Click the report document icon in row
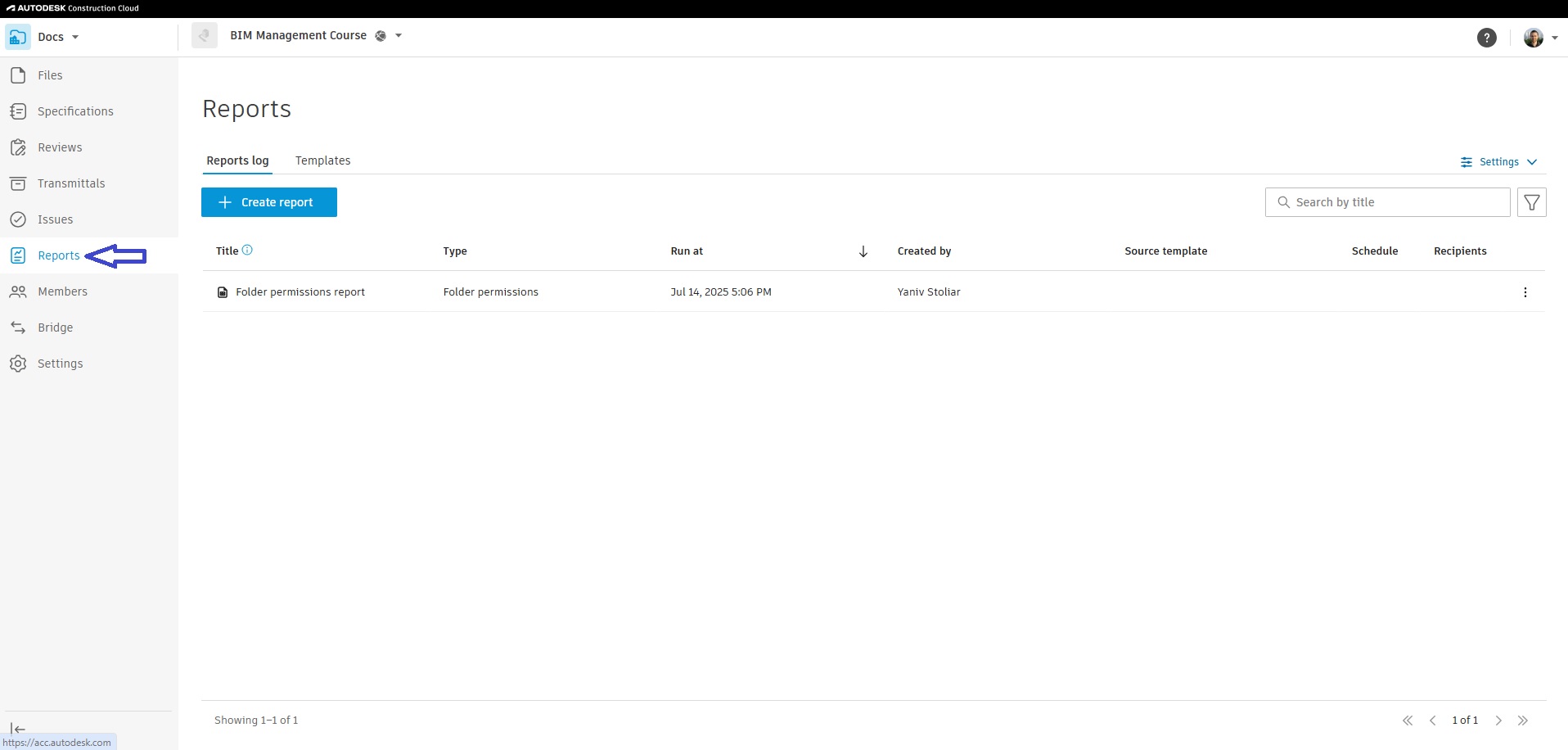 click(223, 292)
